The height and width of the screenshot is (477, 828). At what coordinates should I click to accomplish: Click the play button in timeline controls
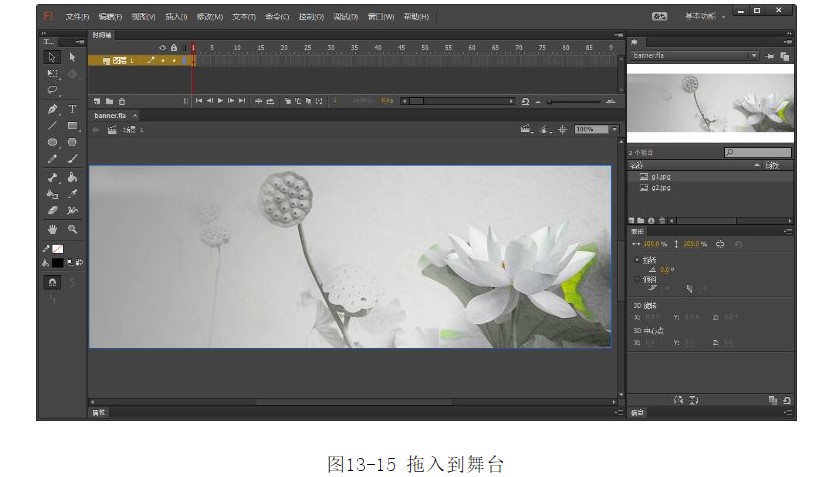pyautogui.click(x=220, y=101)
